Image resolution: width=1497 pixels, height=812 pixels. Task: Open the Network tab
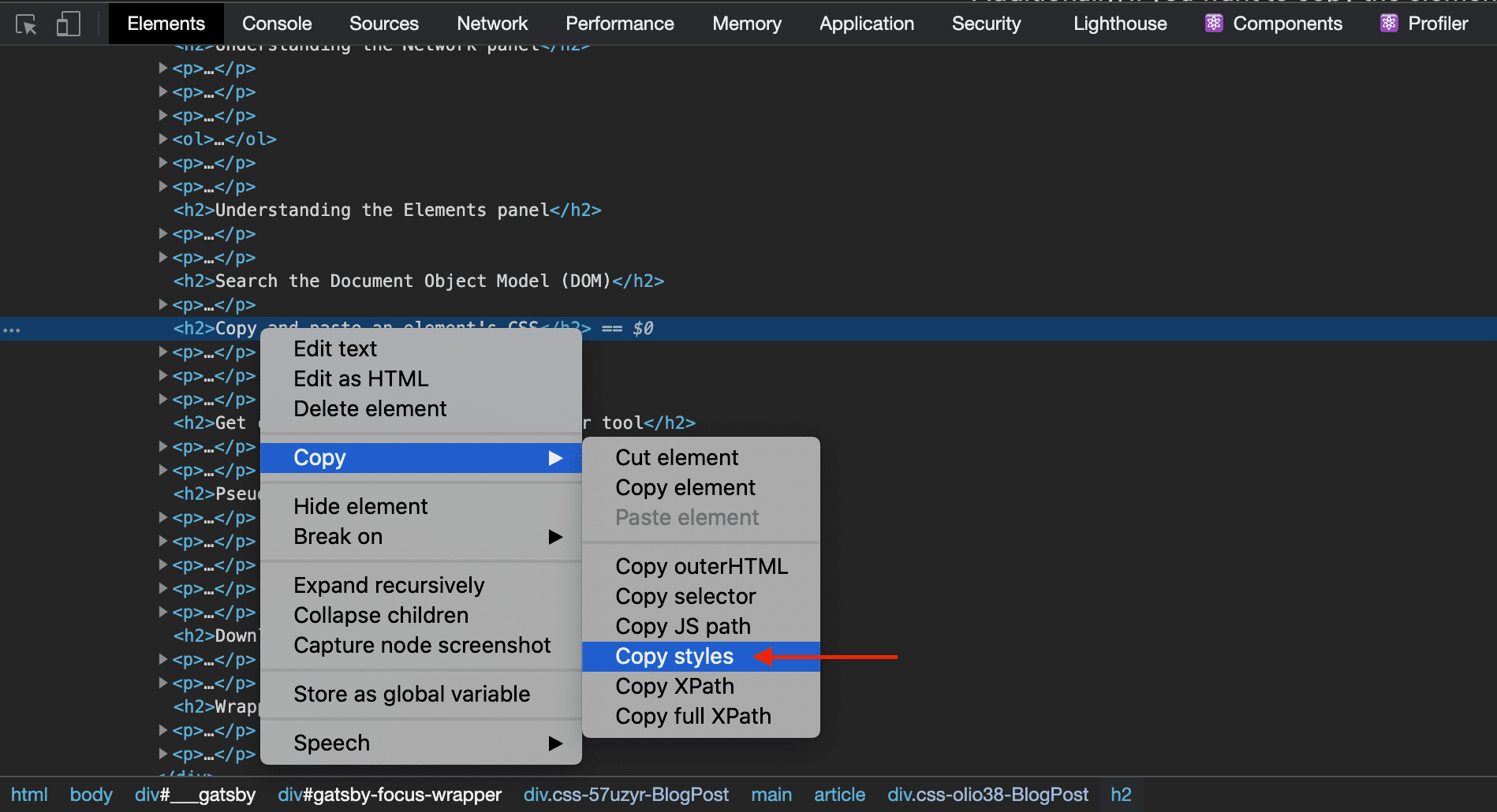[x=492, y=24]
